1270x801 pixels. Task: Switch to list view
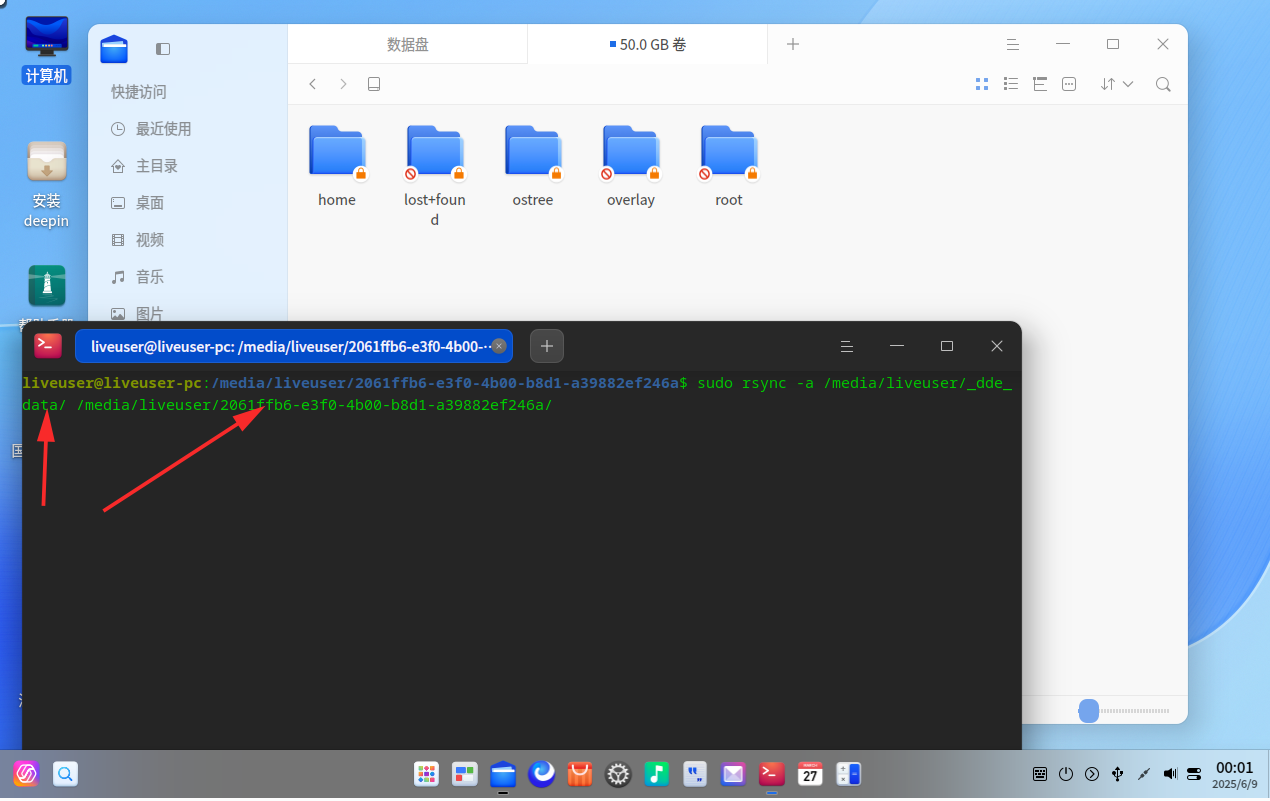(x=1011, y=84)
